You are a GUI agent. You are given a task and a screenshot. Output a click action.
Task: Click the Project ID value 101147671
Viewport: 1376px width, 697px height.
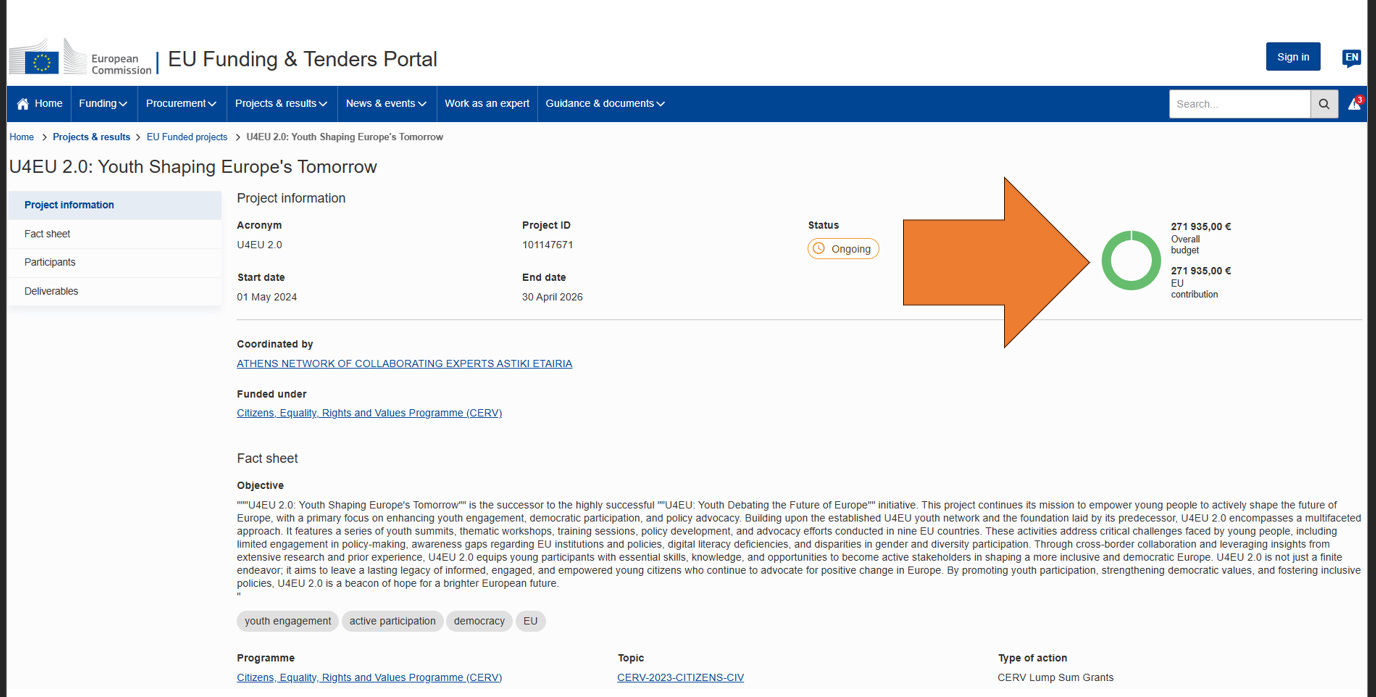(x=548, y=245)
